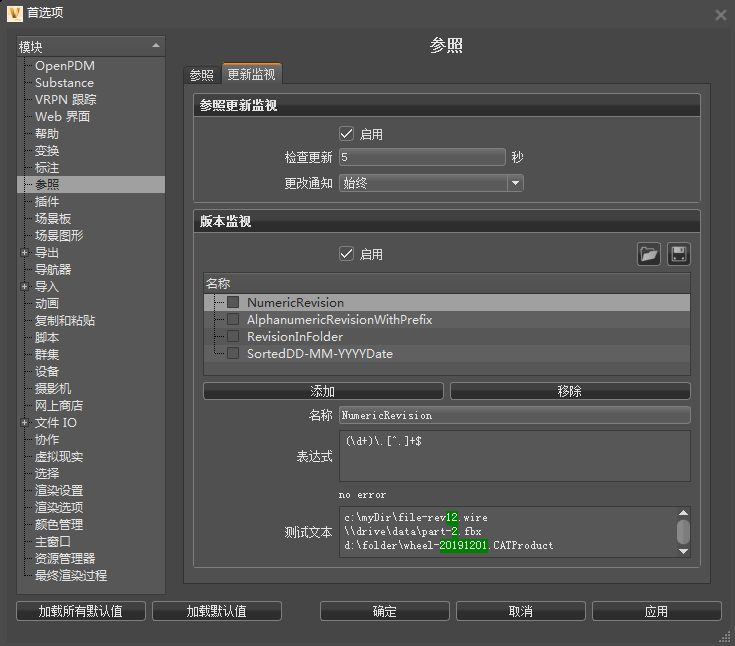Click 加载所有默认值 button
Screen dimensions: 735x646
pyautogui.click(x=81, y=611)
